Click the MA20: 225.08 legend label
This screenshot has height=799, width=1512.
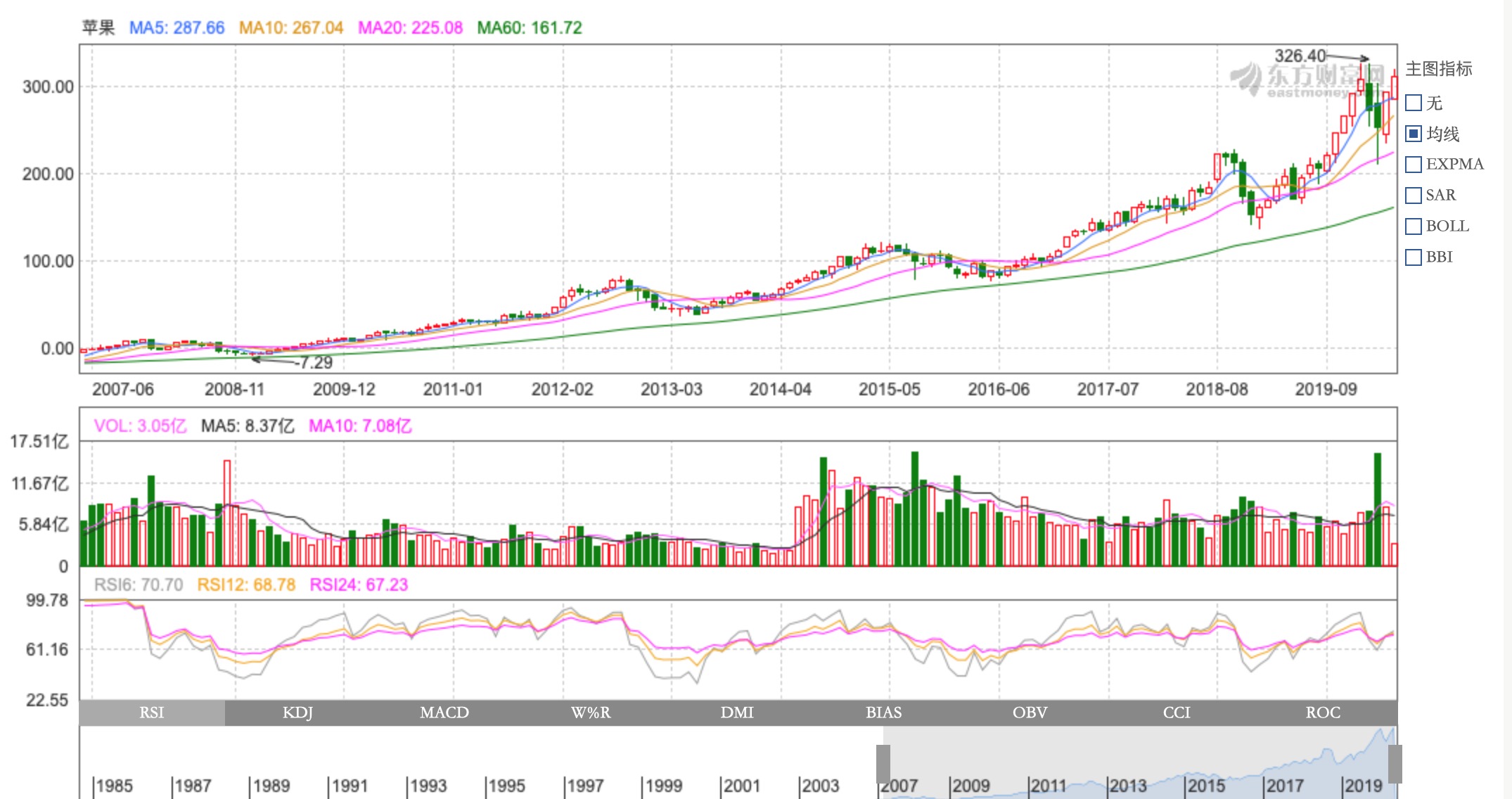[410, 28]
